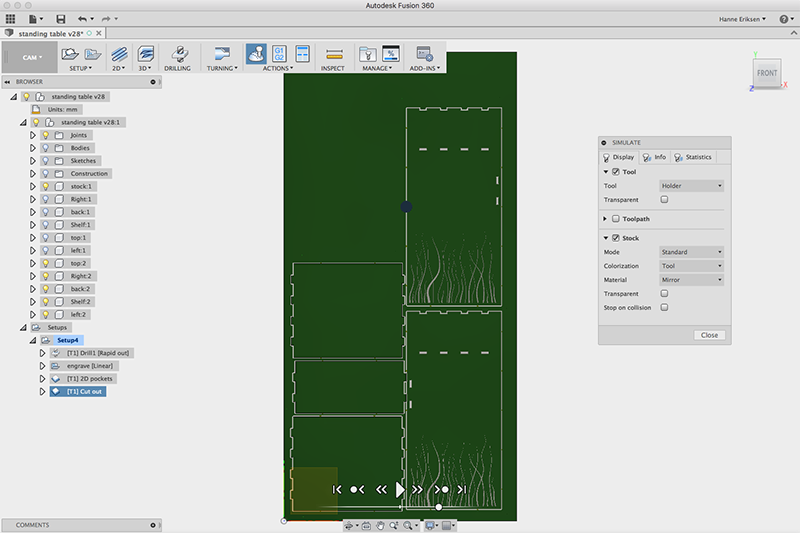Toggle visibility bulb for Joints folder
Screen dimensions: 800x533
click(x=45, y=135)
